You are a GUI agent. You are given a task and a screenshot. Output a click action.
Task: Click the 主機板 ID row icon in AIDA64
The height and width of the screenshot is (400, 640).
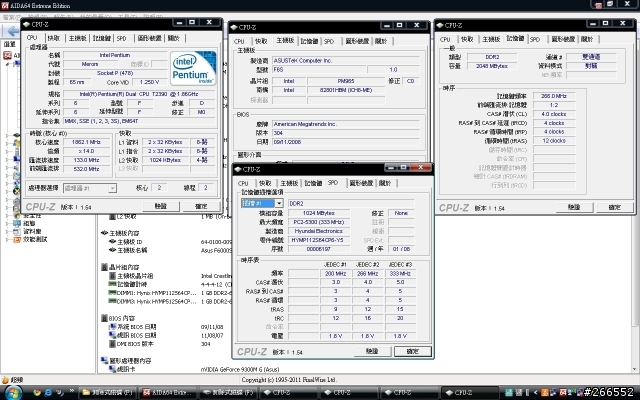click(x=112, y=242)
